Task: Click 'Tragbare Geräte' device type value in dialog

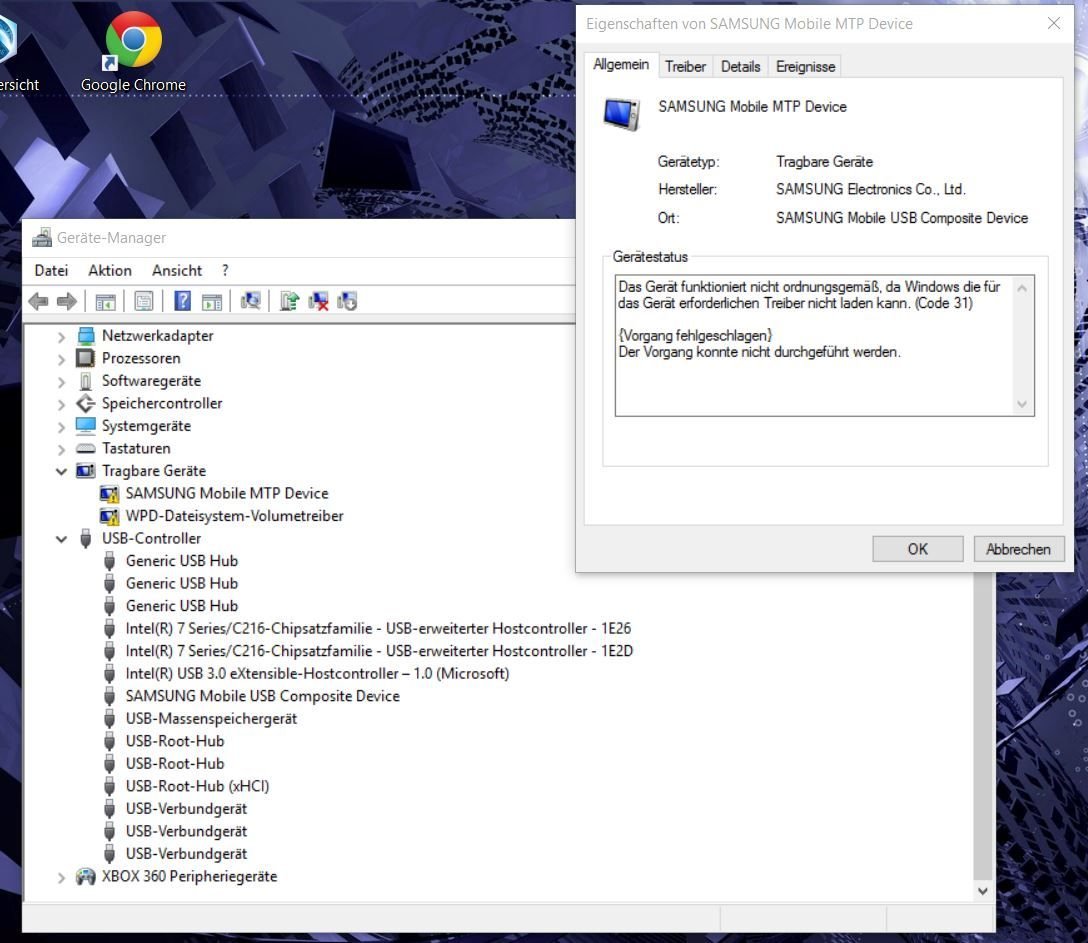Action: [x=824, y=162]
